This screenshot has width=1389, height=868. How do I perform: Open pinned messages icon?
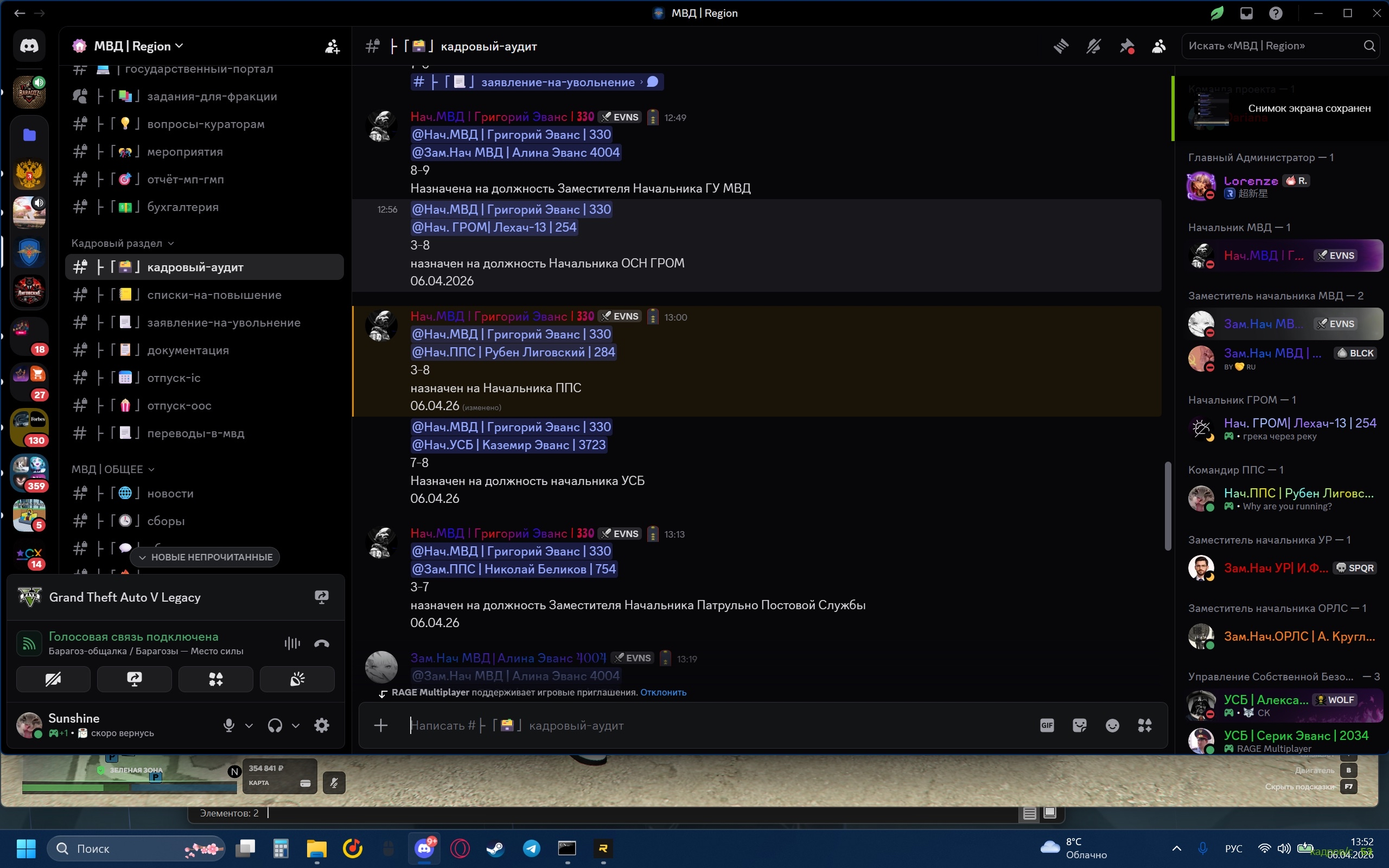pos(1126,46)
